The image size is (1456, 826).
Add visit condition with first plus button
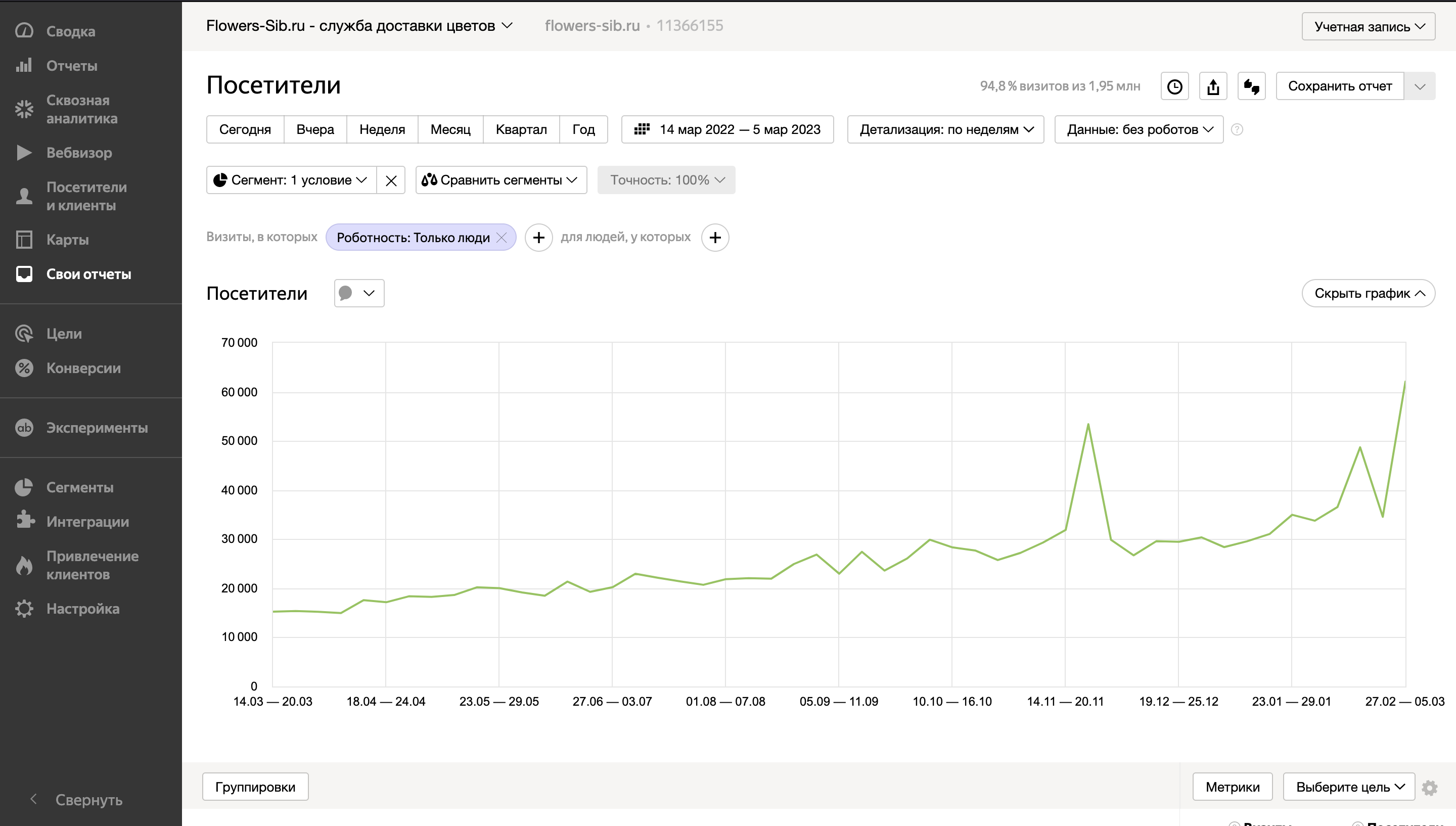pyautogui.click(x=538, y=237)
